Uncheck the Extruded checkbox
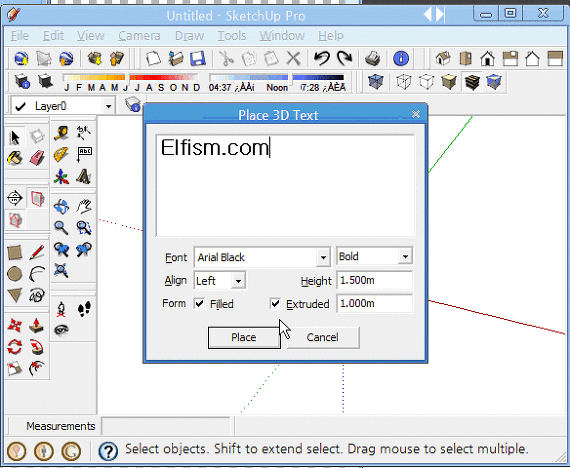This screenshot has height=468, width=570. 275,303
